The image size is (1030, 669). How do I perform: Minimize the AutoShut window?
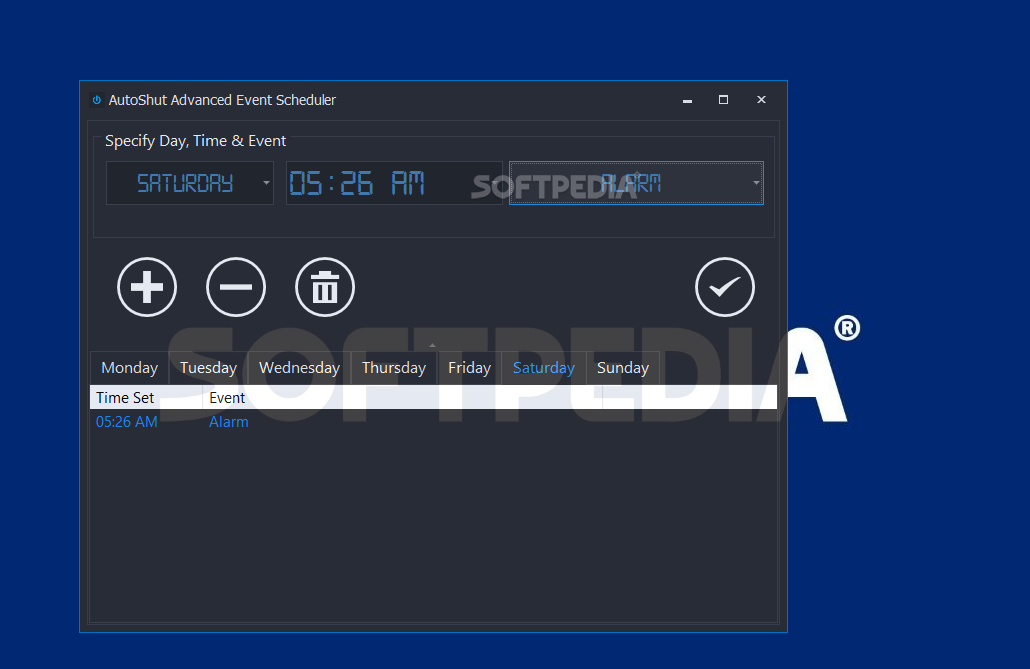pos(687,100)
